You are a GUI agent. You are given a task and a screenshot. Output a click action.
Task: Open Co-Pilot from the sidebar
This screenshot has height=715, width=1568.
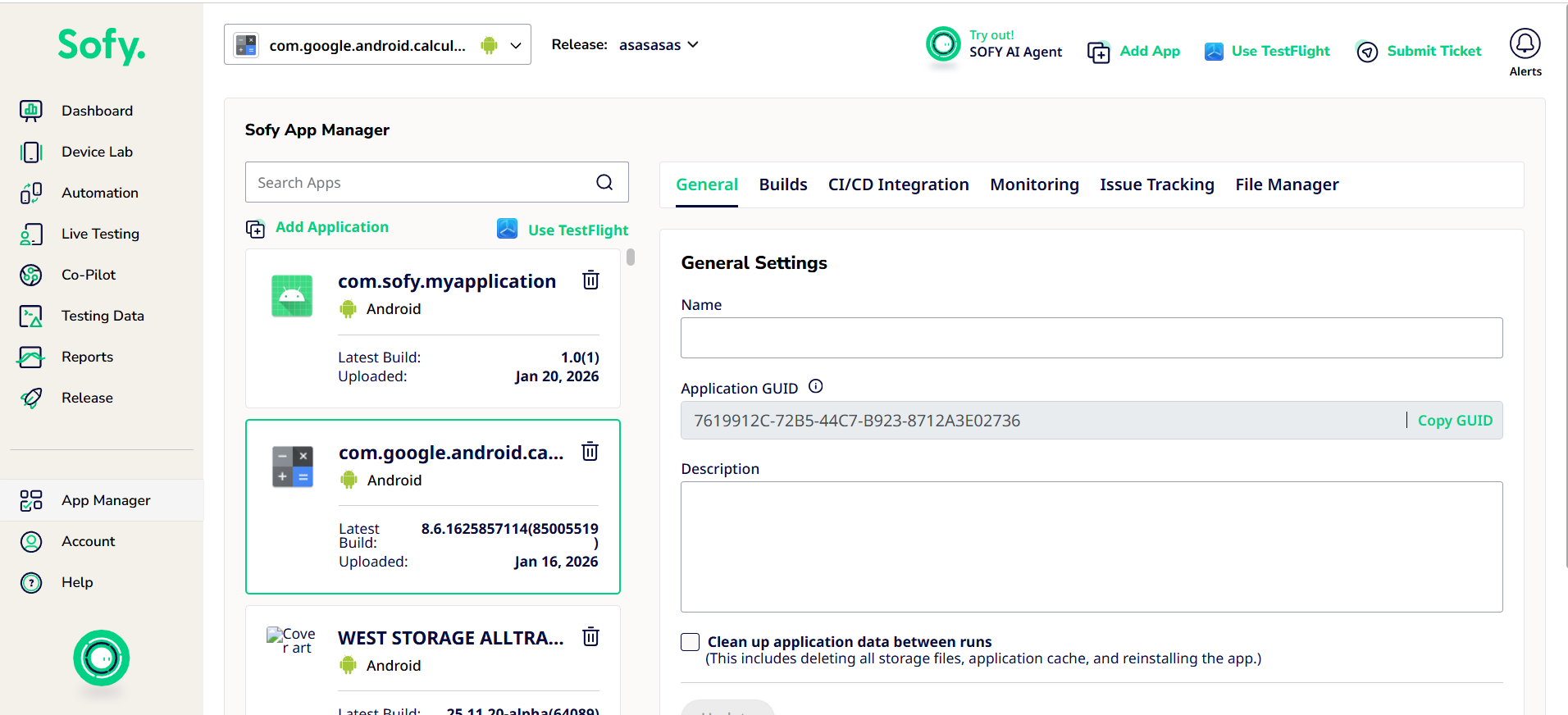(x=89, y=275)
